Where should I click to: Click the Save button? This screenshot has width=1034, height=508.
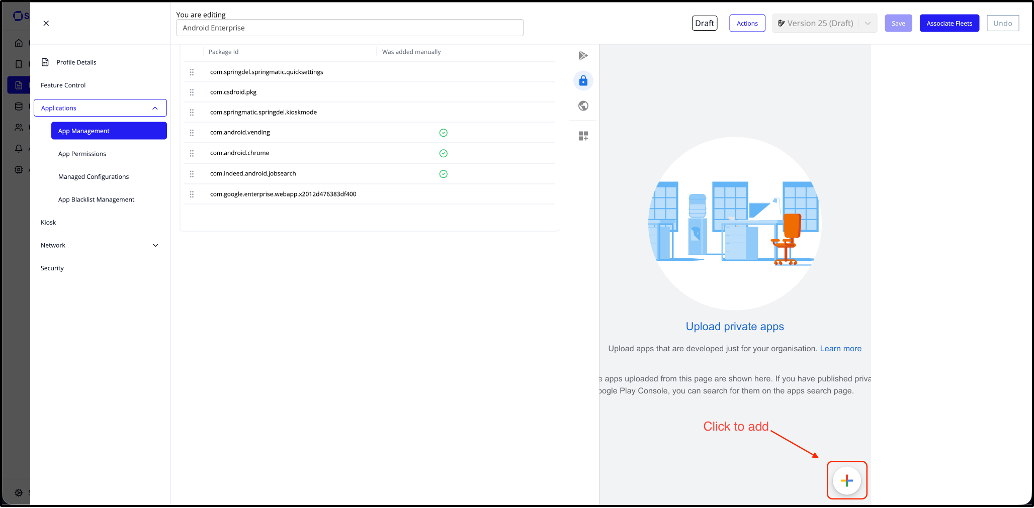pyautogui.click(x=898, y=23)
